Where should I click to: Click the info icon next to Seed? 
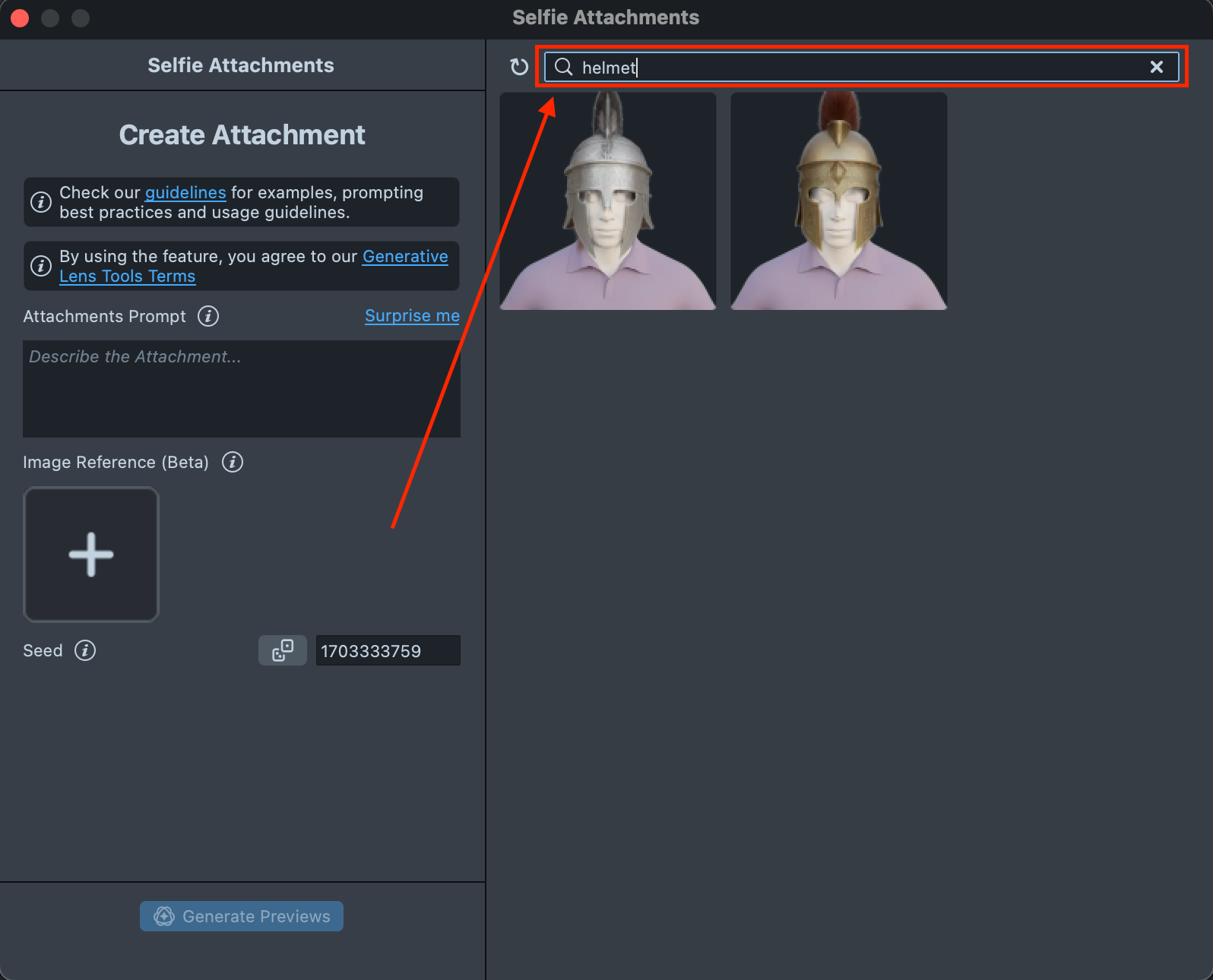click(85, 650)
